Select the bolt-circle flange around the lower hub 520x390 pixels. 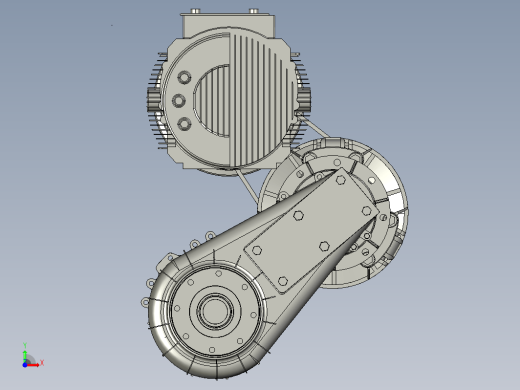(x=215, y=311)
